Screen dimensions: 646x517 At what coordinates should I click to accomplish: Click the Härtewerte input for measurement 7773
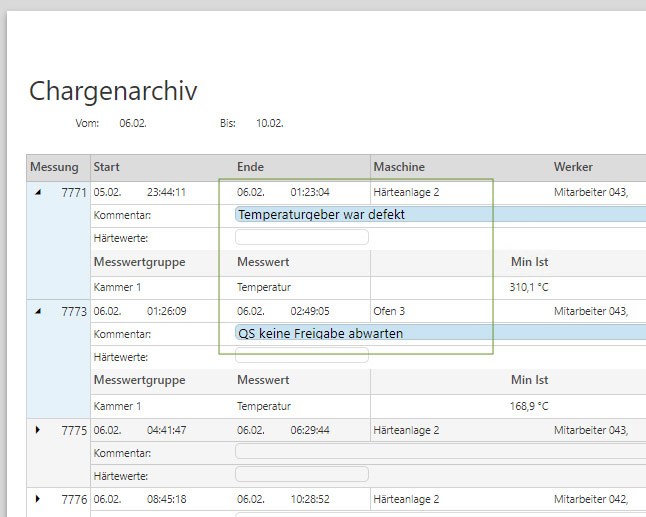pyautogui.click(x=302, y=357)
